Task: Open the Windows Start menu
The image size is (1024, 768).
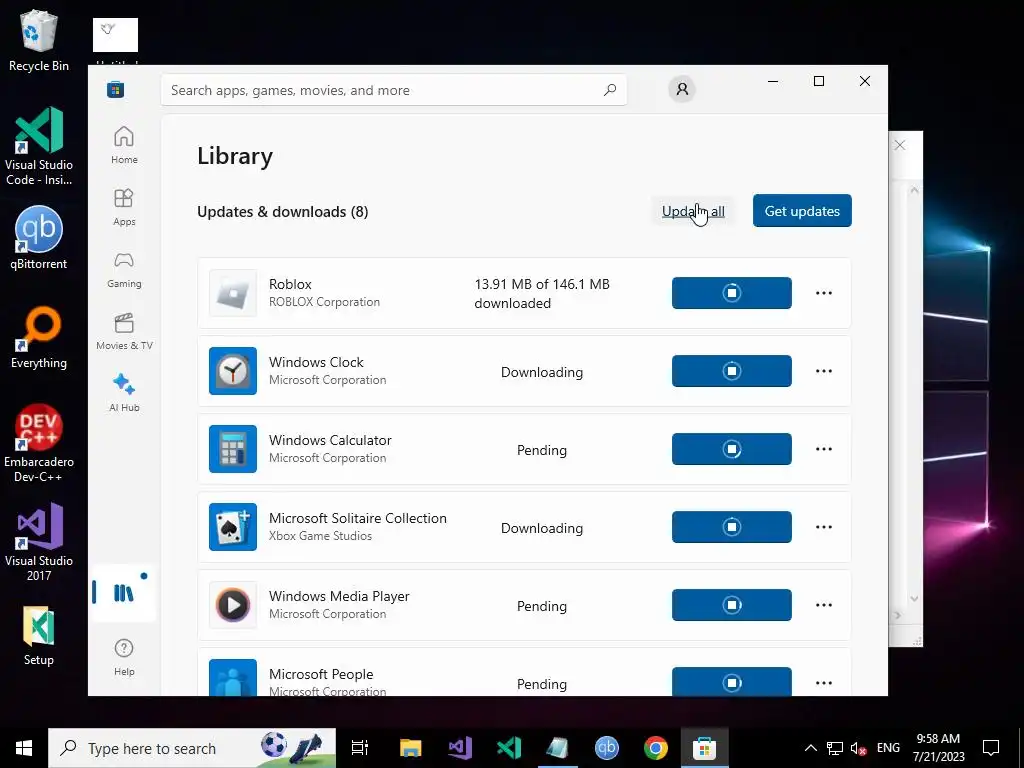Action: point(24,748)
